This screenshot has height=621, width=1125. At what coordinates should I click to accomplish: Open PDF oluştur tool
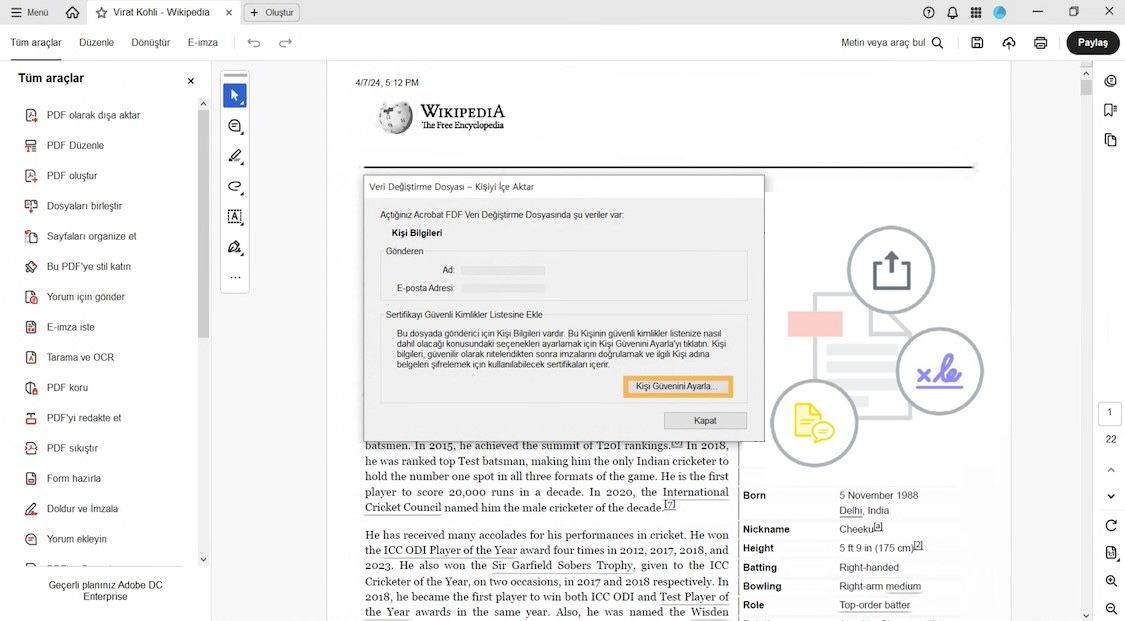pos(72,175)
